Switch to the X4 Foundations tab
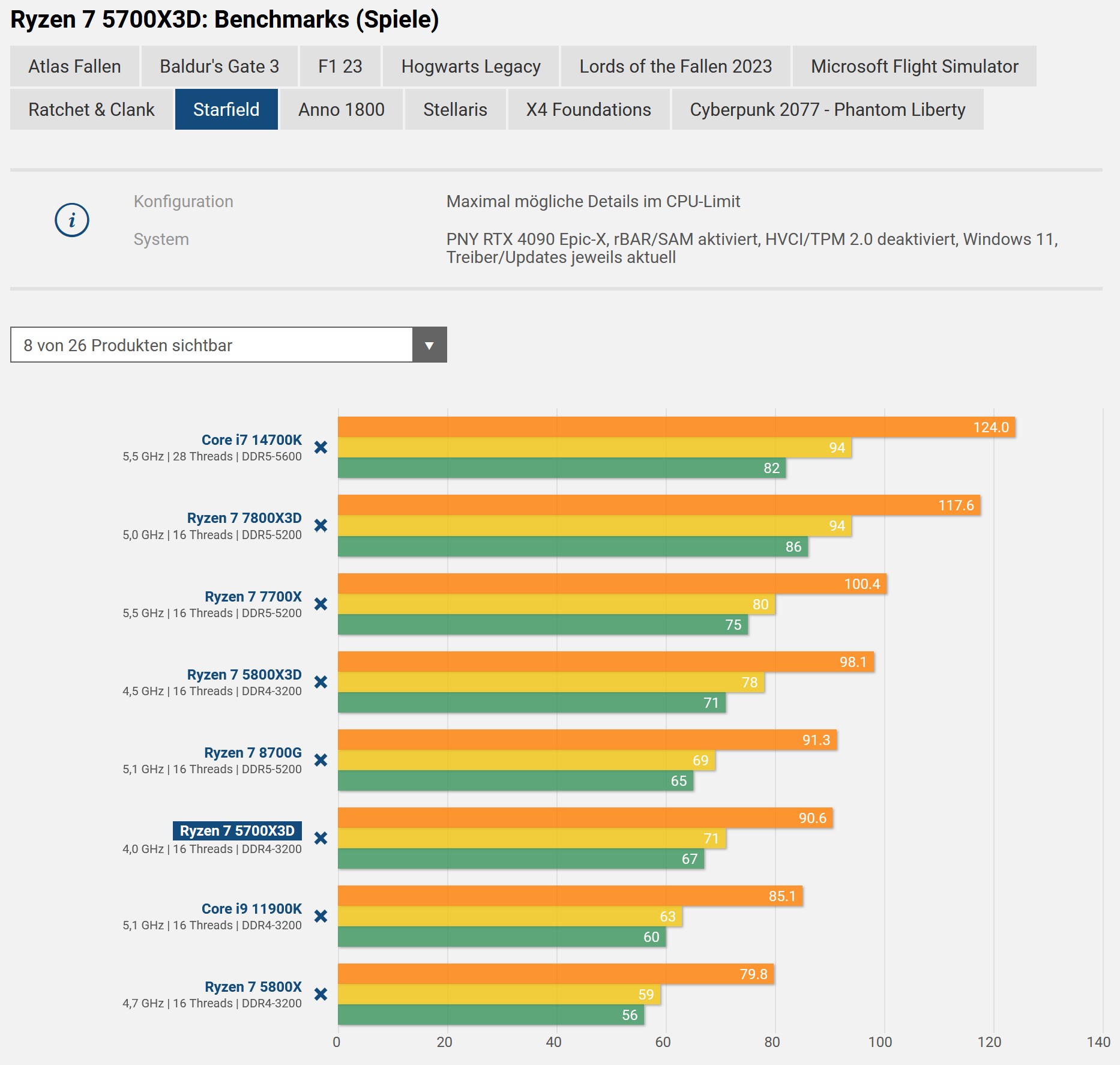Image resolution: width=1120 pixels, height=1065 pixels. coord(589,109)
